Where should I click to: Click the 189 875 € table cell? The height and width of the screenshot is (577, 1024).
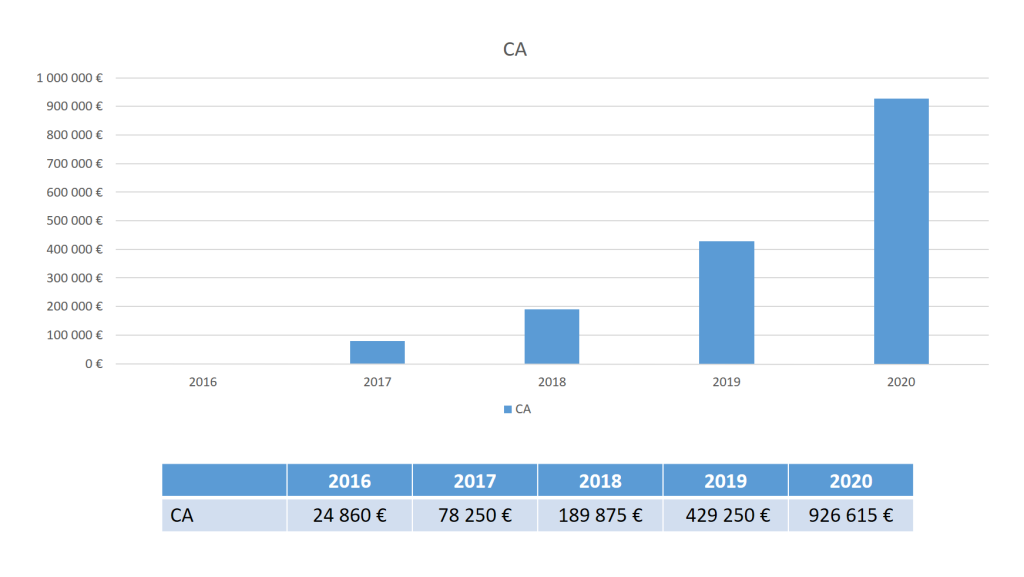coord(600,515)
